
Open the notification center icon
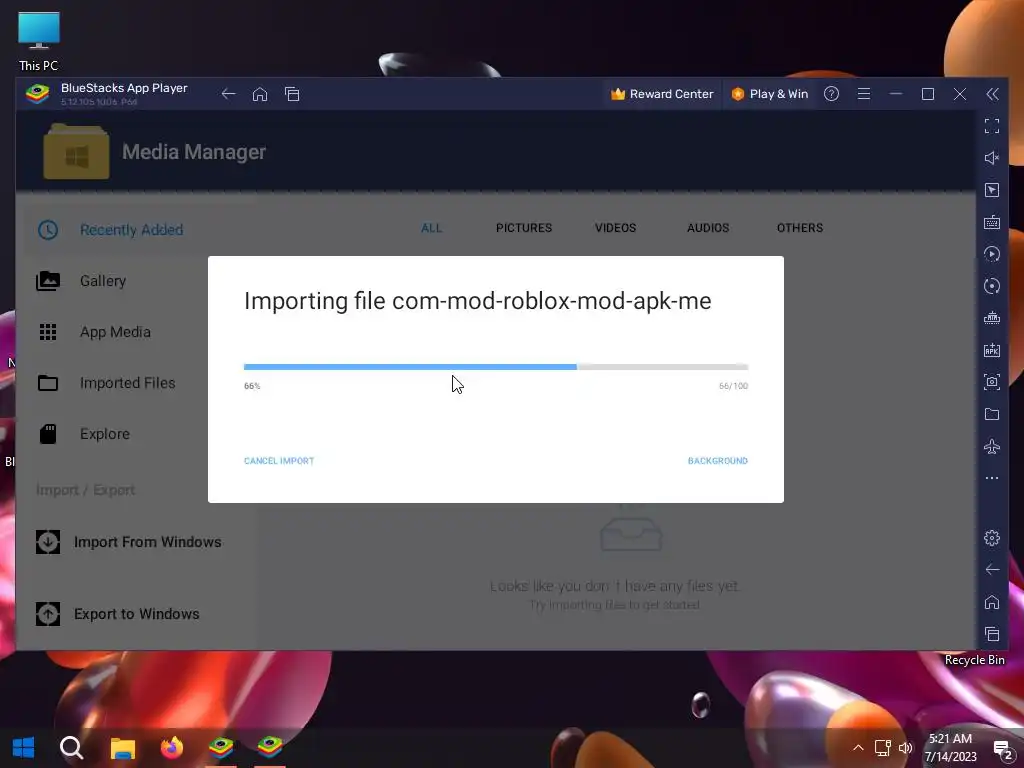[1002, 748]
